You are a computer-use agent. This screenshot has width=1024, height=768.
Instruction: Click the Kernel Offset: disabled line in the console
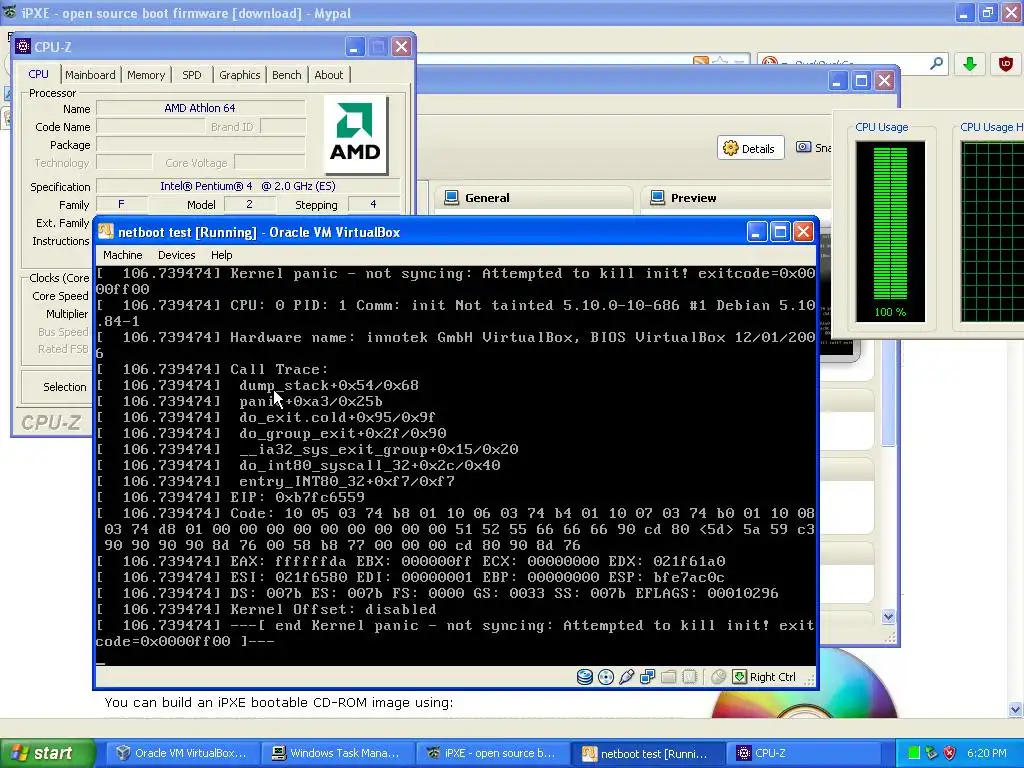point(333,609)
